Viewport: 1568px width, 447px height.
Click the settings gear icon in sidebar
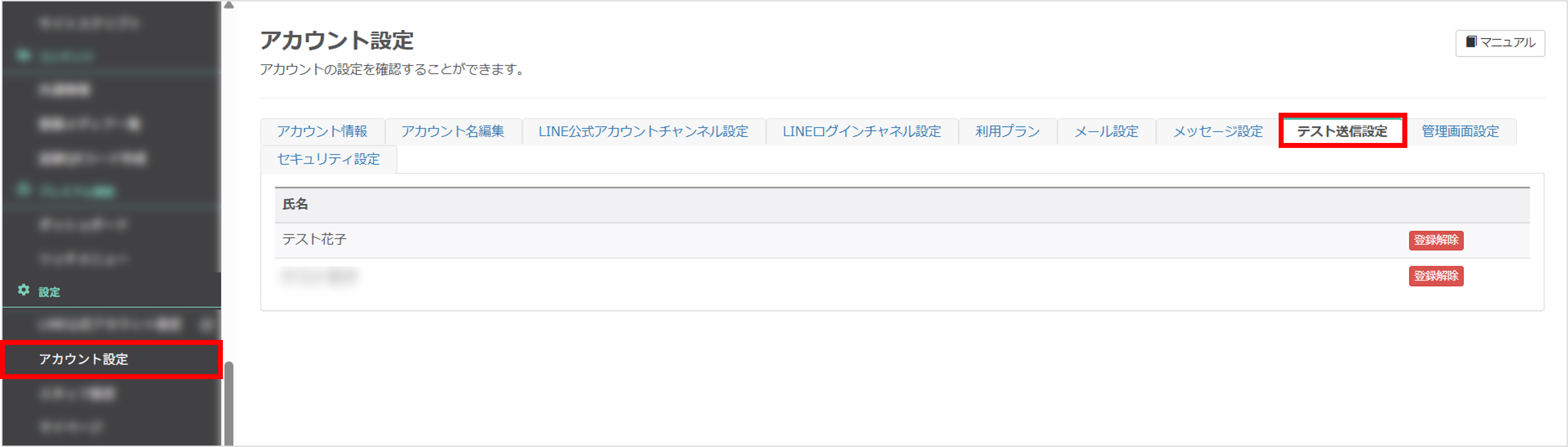point(23,290)
